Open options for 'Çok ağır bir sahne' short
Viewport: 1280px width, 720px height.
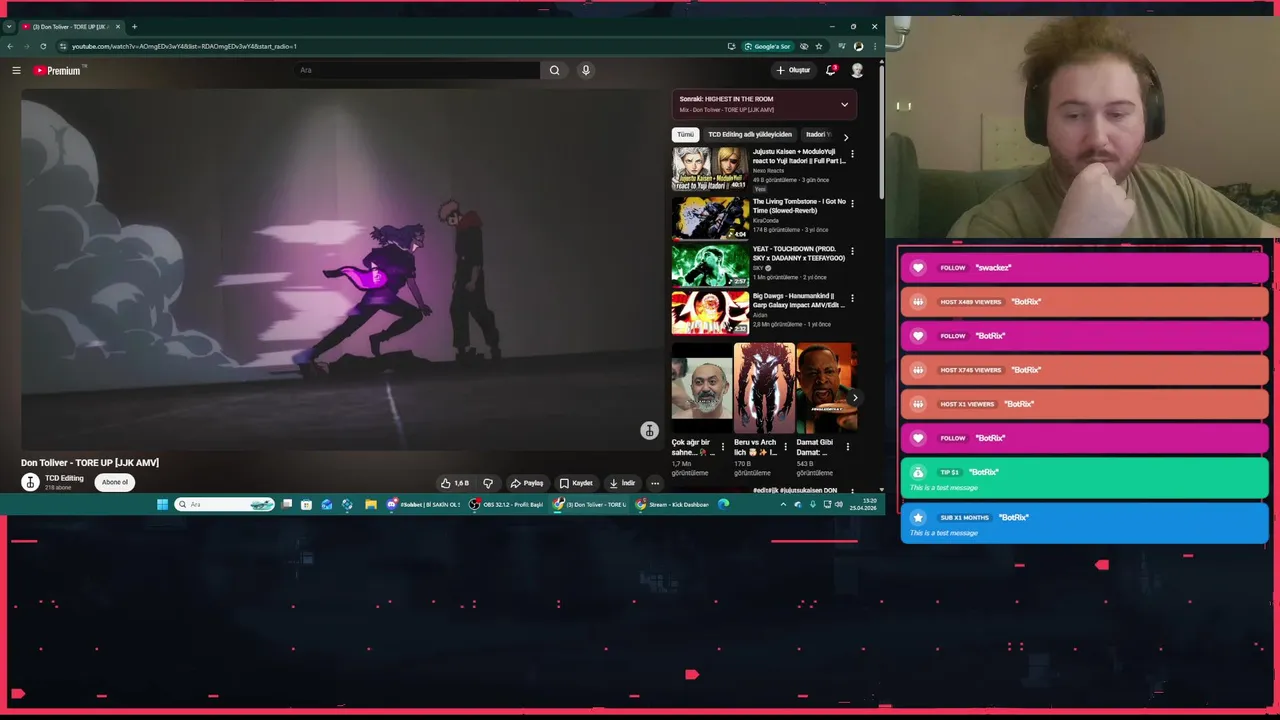click(723, 447)
